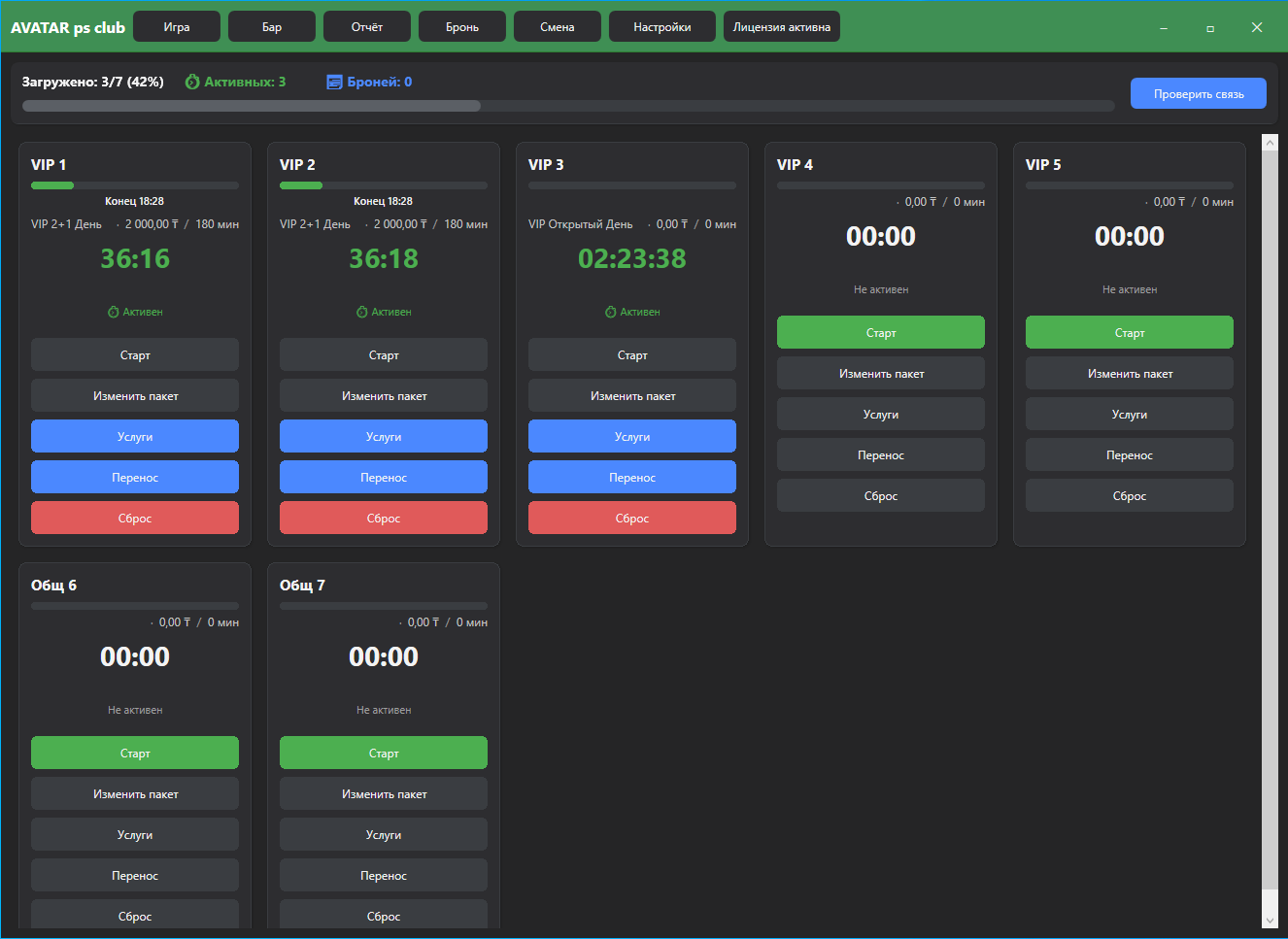Open Услуги for VIP 2
Viewport: 1288px width, 939px height.
click(384, 437)
